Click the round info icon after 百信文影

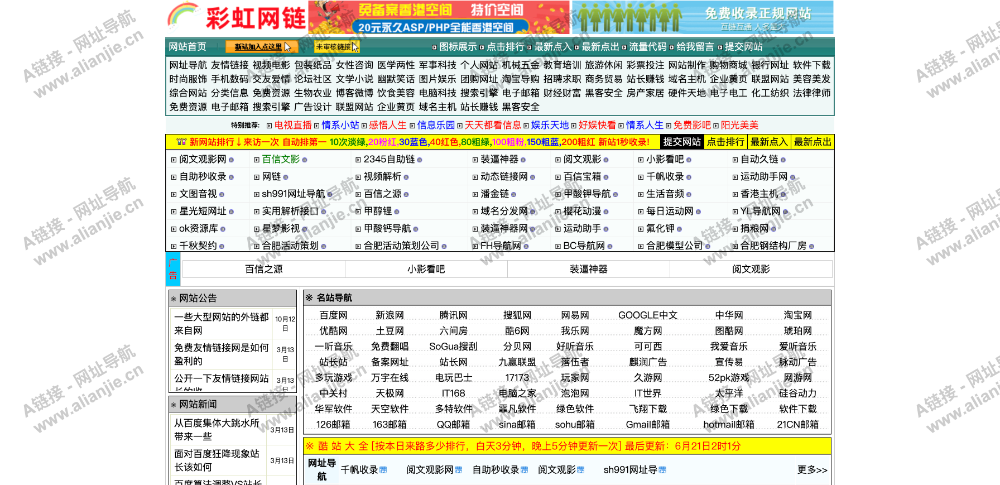[304, 160]
